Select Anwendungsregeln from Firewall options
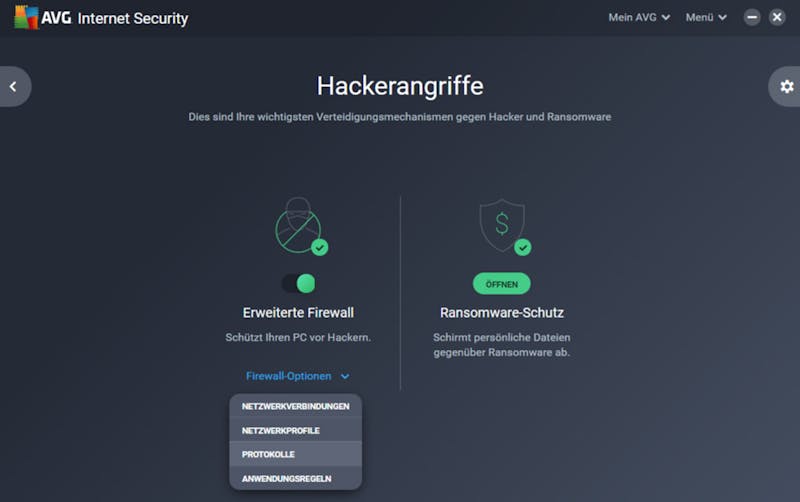 pos(295,479)
